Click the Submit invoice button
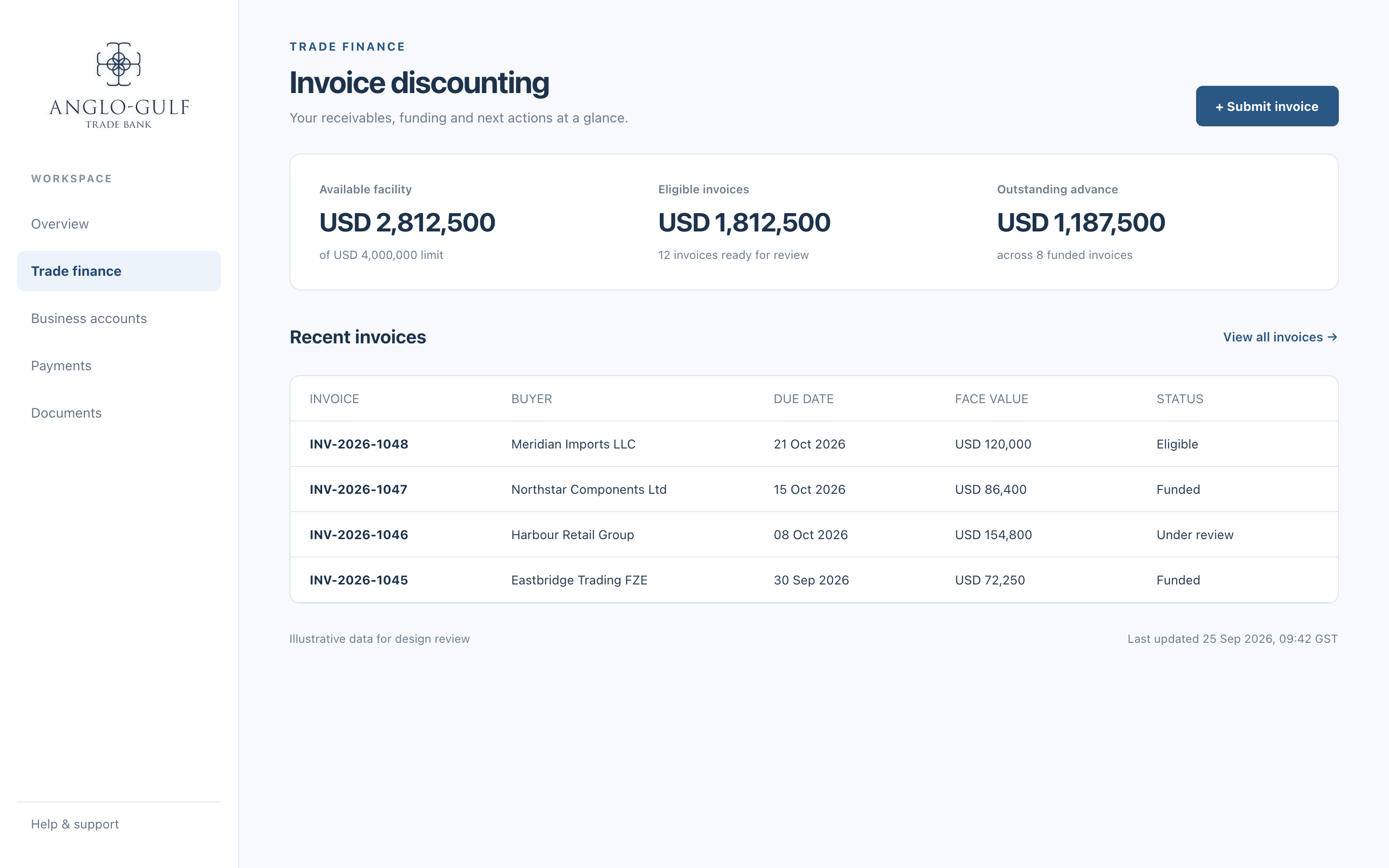The image size is (1389, 868). tap(1267, 106)
